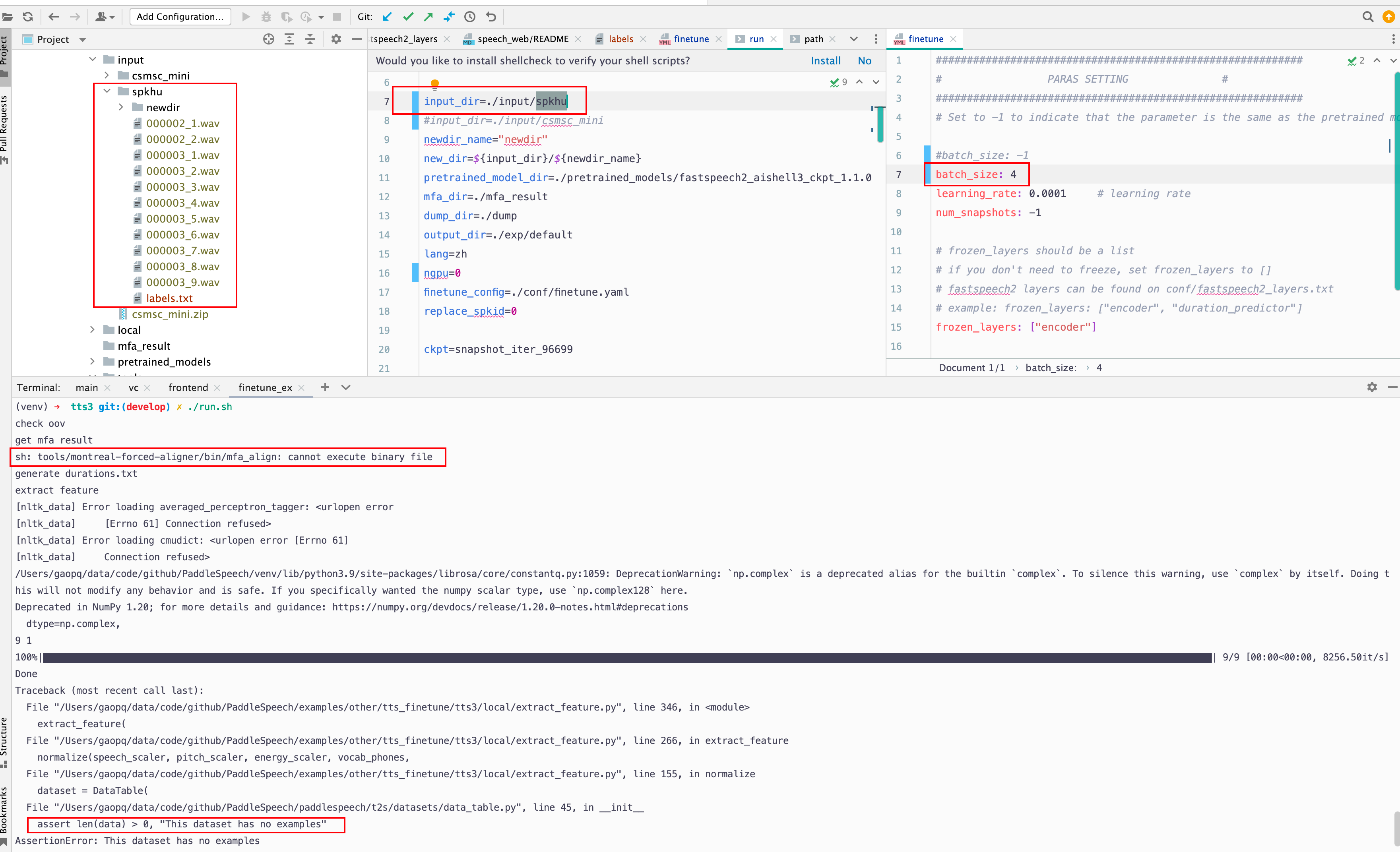Expand the csmsc_mini folder
The width and height of the screenshot is (1400, 852).
(107, 75)
